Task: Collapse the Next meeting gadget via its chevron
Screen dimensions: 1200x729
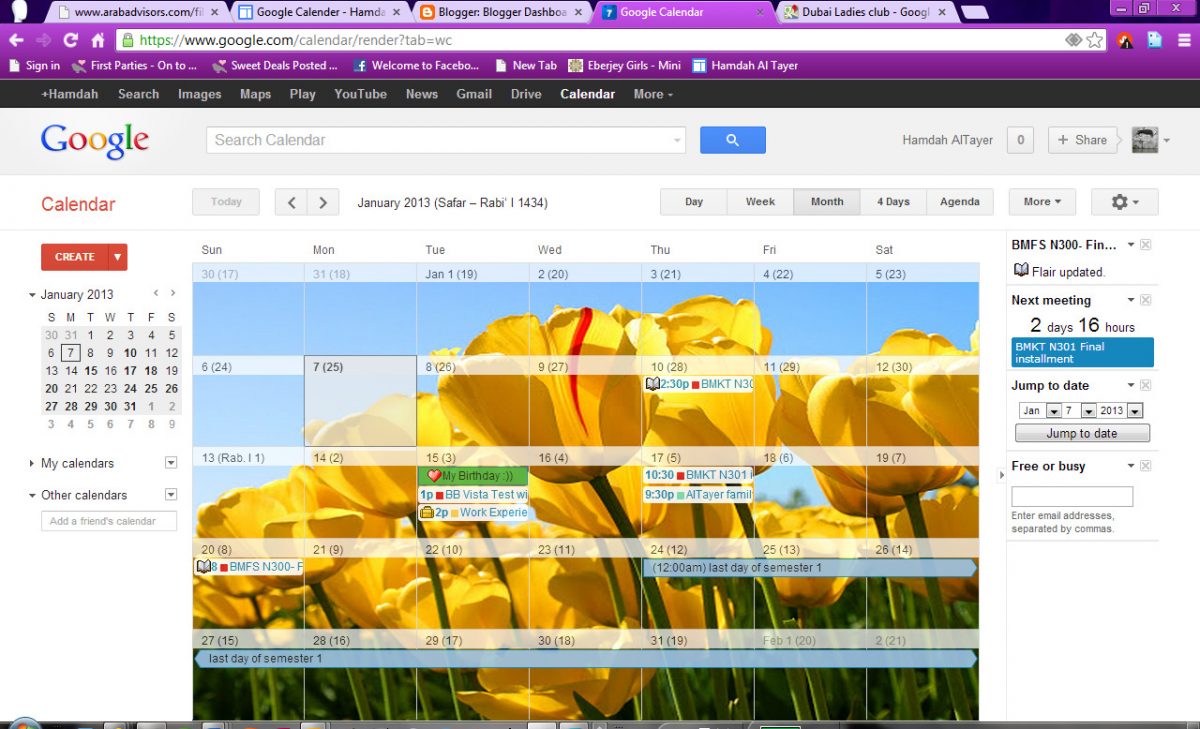Action: pyautogui.click(x=1129, y=300)
